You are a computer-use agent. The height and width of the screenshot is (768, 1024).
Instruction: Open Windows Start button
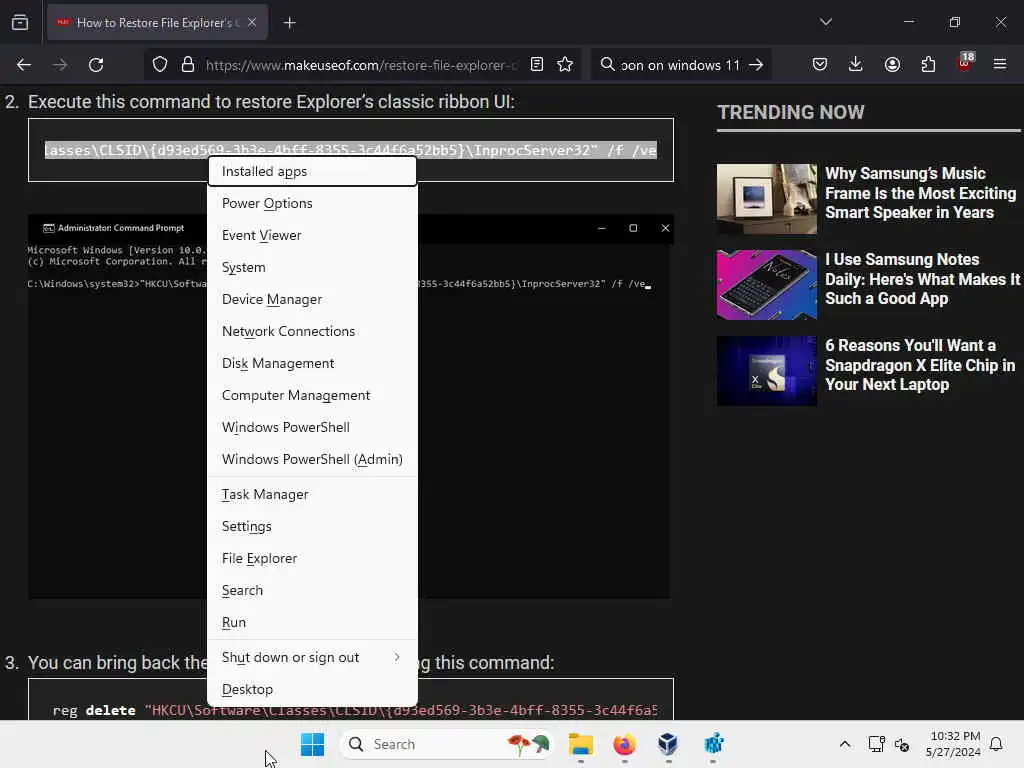312,744
